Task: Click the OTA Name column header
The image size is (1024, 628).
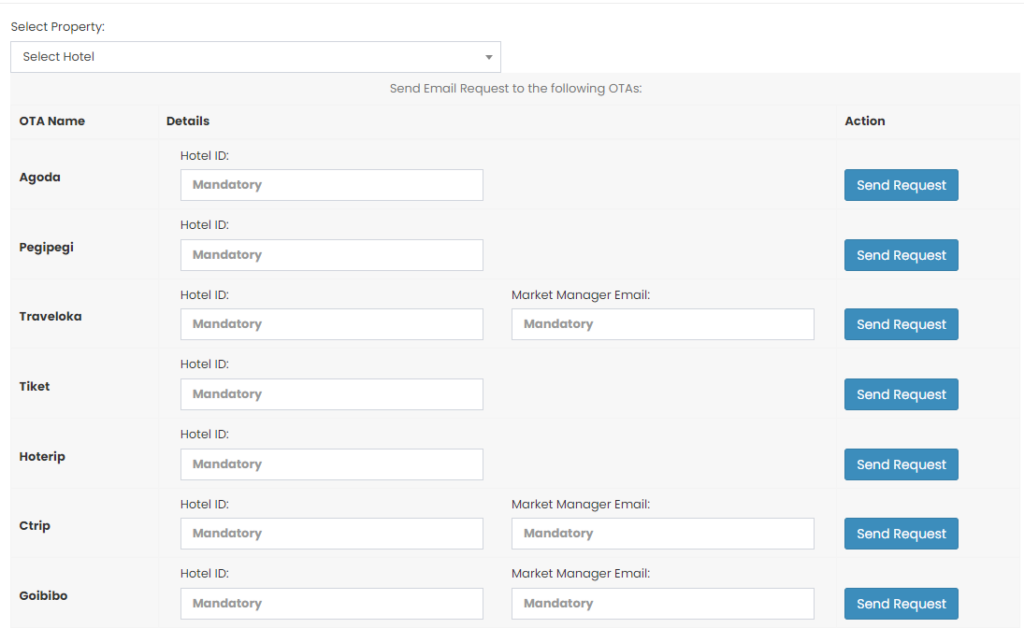Action: coord(52,121)
